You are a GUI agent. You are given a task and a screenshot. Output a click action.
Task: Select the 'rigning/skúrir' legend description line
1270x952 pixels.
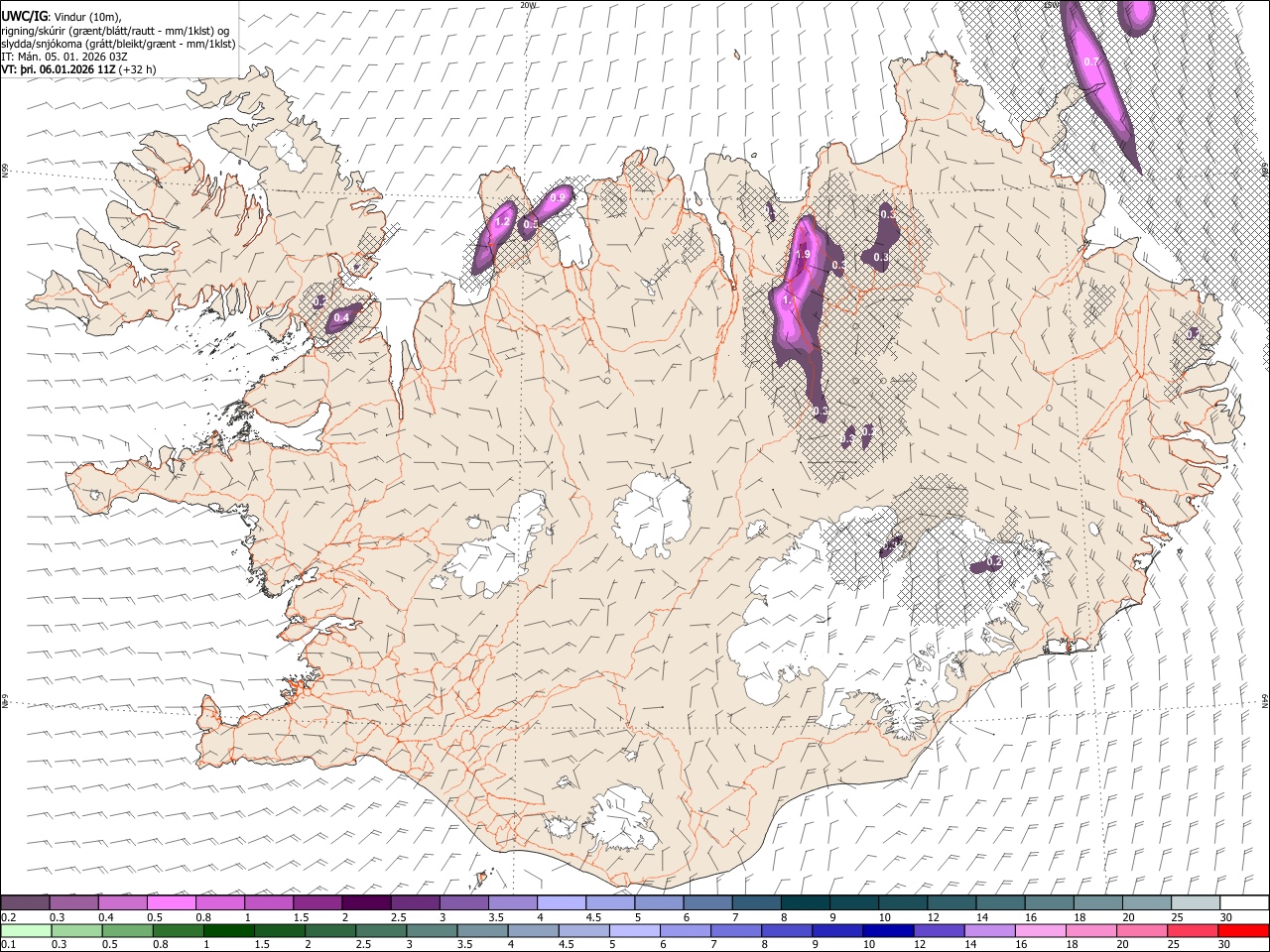pos(115,30)
